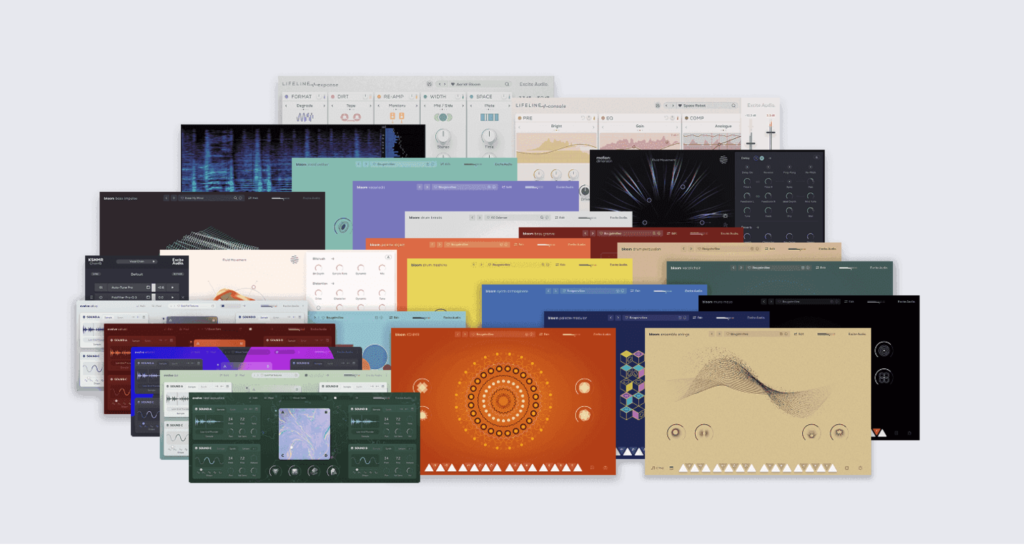Click the globe icon in cream Fluid Movement window

tap(295, 260)
